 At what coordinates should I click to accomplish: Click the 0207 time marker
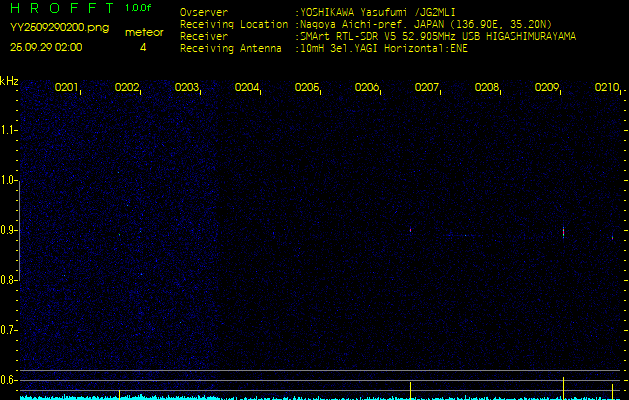click(x=426, y=87)
